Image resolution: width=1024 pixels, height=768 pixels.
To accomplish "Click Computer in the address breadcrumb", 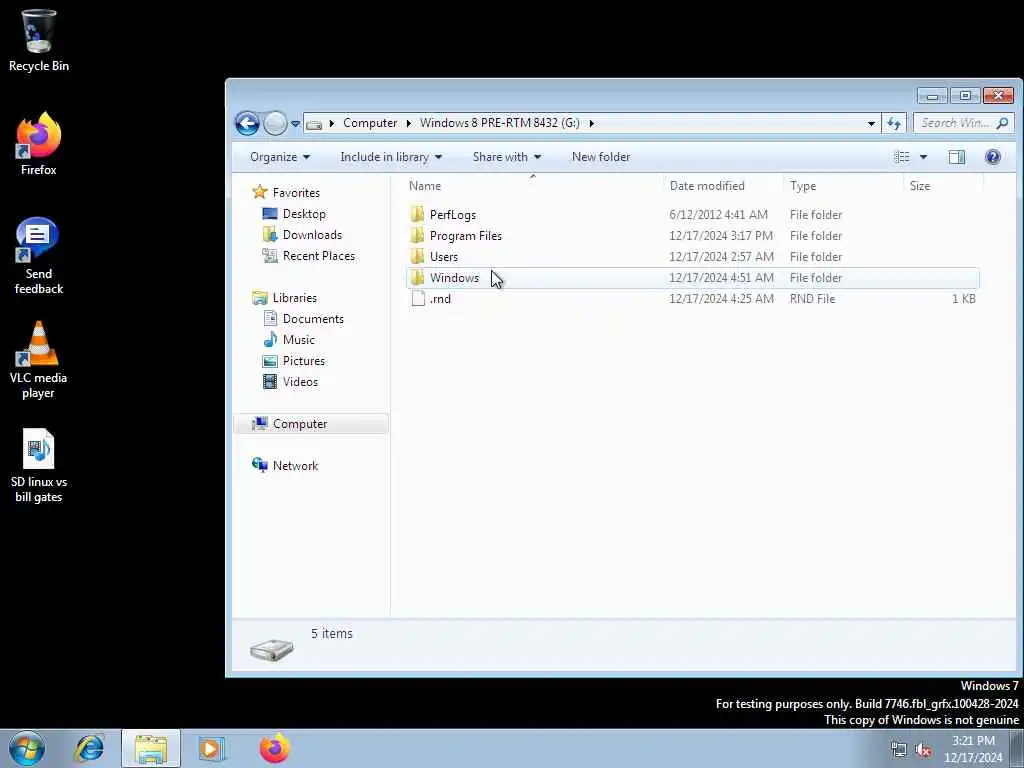I will 370,123.
